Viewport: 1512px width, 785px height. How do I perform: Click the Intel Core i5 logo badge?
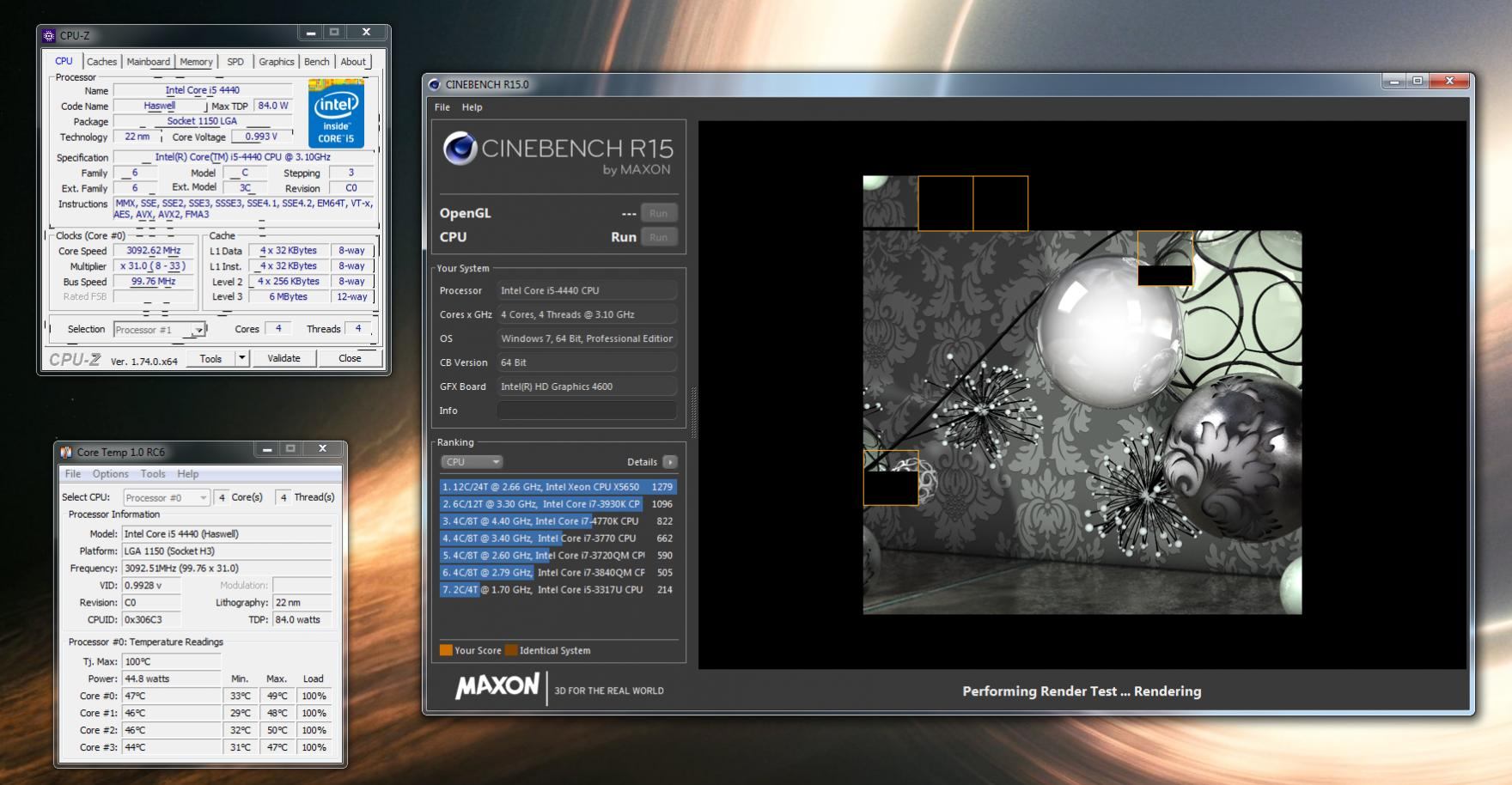(336, 113)
